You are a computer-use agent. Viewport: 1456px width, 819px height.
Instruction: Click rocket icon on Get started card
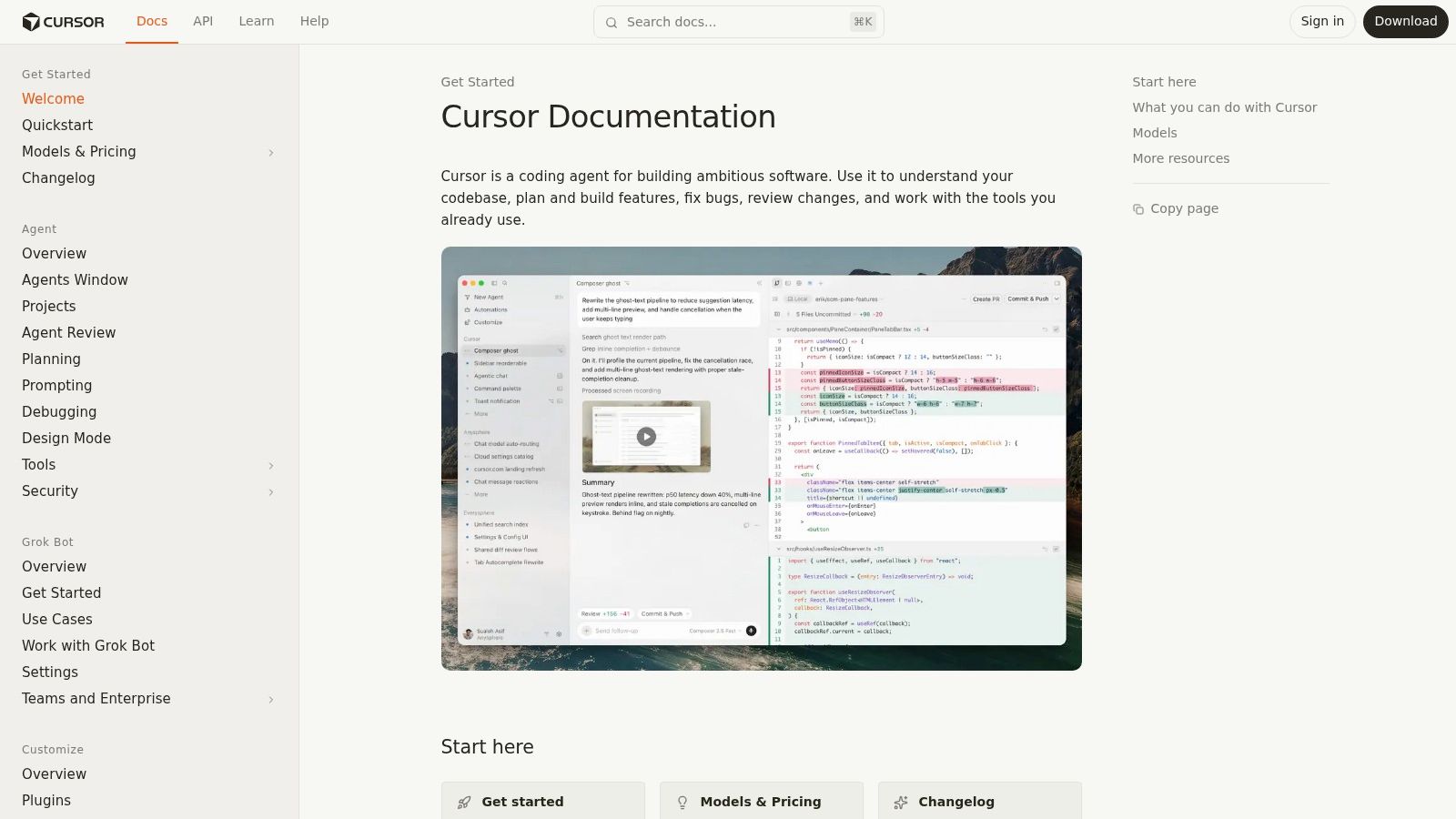point(464,803)
